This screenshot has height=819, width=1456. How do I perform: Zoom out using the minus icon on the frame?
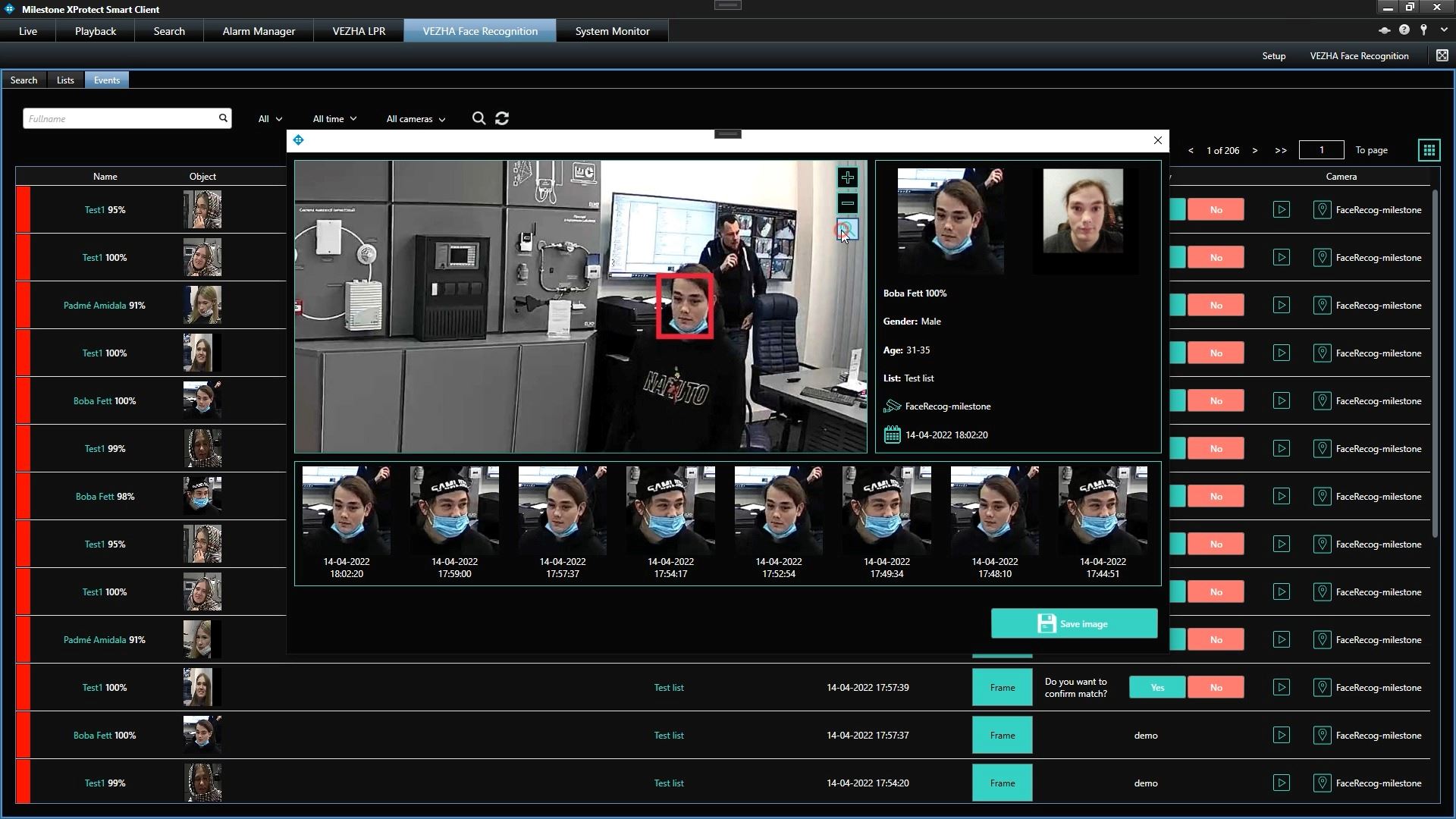click(847, 203)
